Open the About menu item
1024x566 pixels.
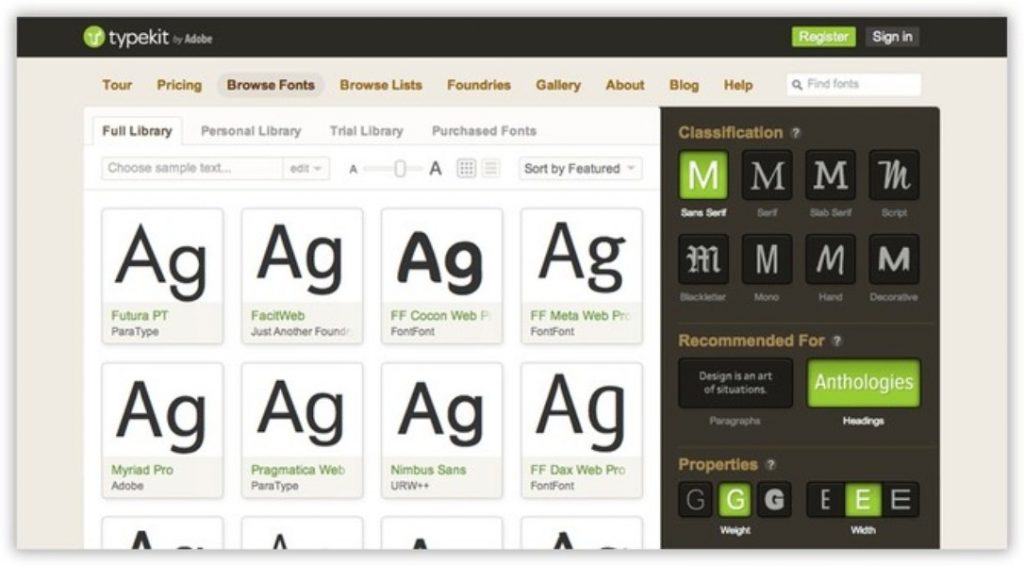tap(624, 85)
